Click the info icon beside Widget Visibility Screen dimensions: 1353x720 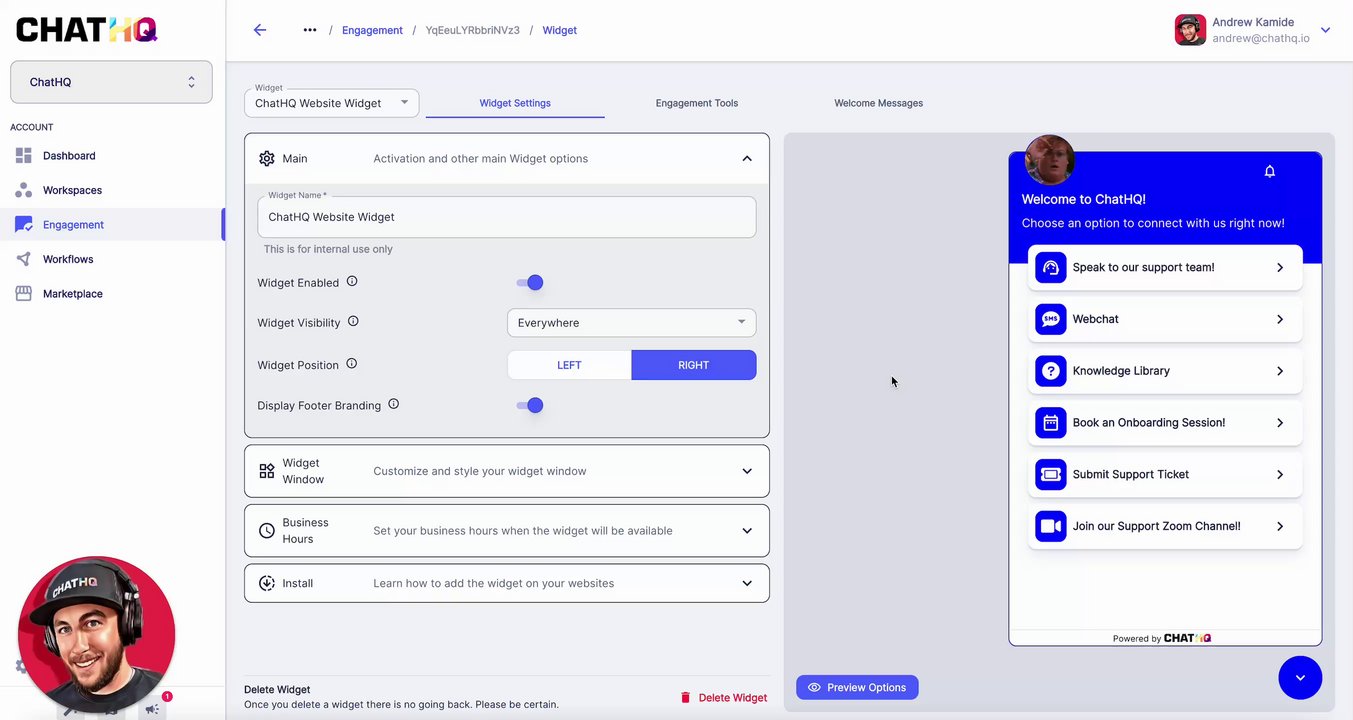(x=353, y=321)
